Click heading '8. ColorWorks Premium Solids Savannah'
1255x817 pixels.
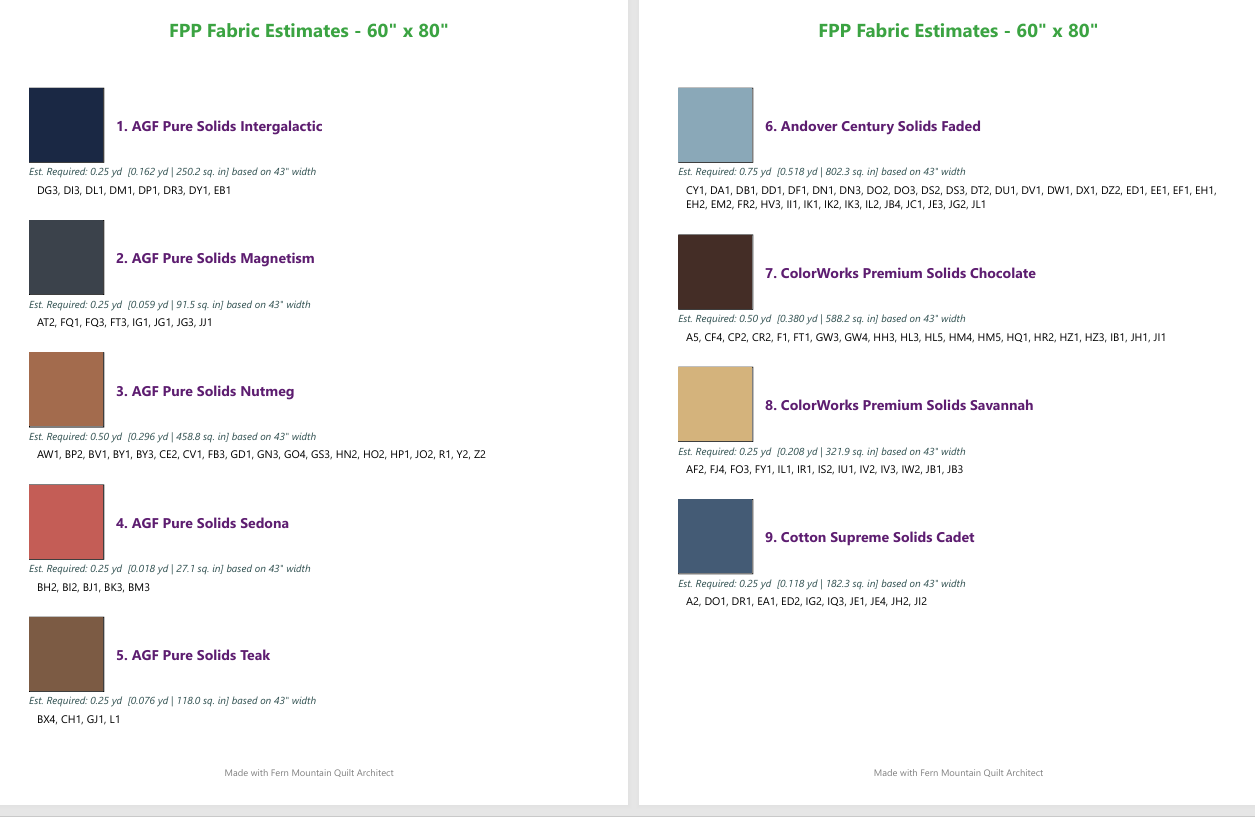[899, 405]
